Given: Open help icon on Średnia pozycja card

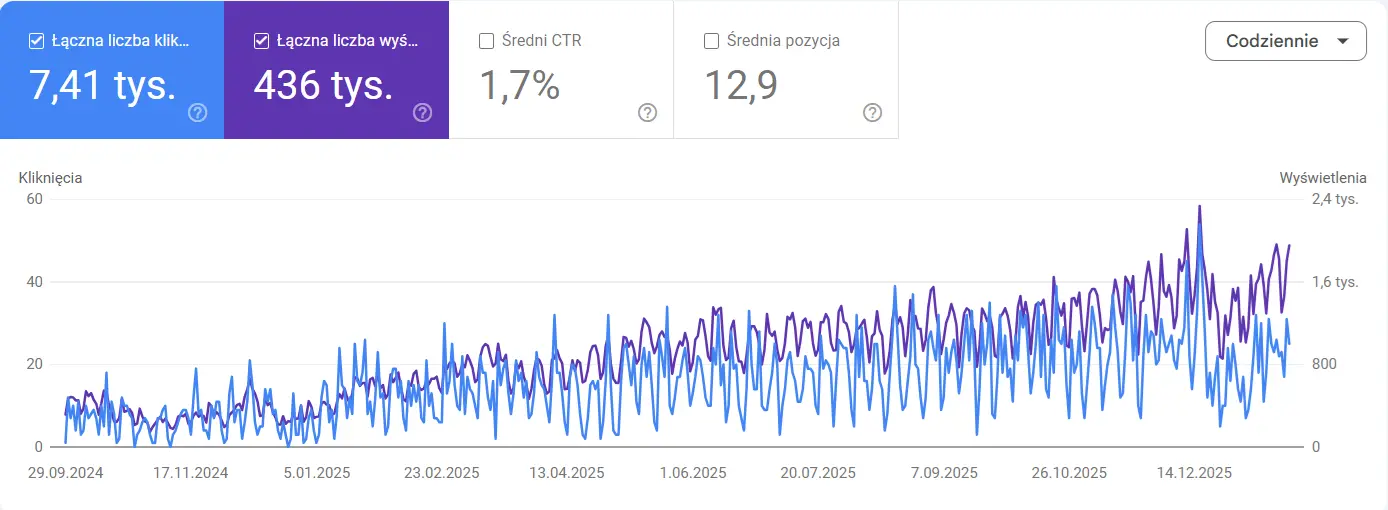Looking at the screenshot, I should click(873, 112).
